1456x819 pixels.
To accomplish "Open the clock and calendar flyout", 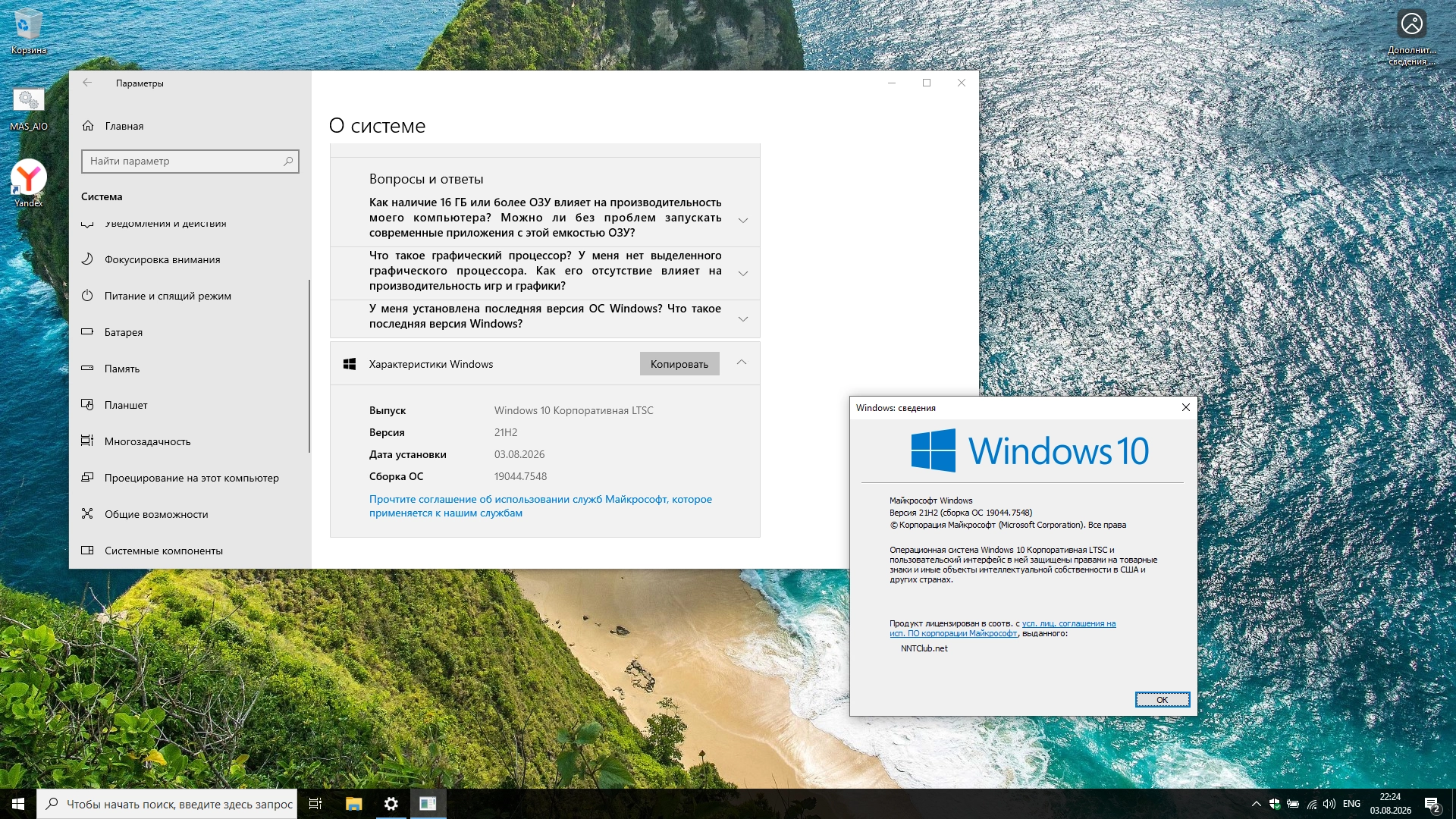I will pos(1391,804).
